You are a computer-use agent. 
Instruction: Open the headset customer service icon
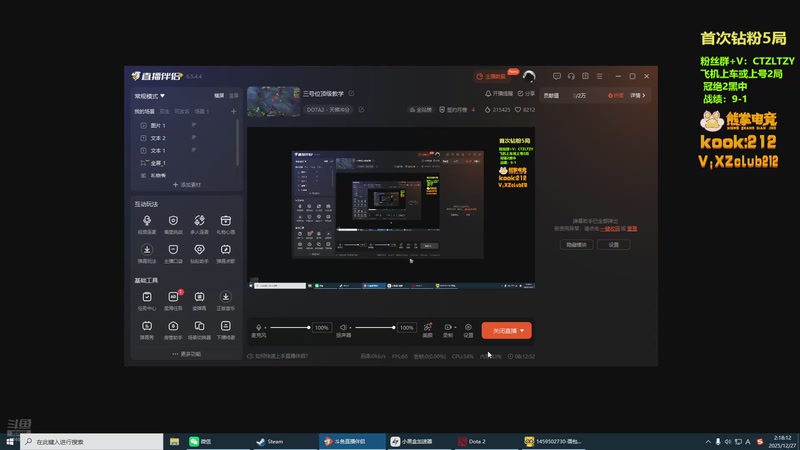click(x=571, y=76)
